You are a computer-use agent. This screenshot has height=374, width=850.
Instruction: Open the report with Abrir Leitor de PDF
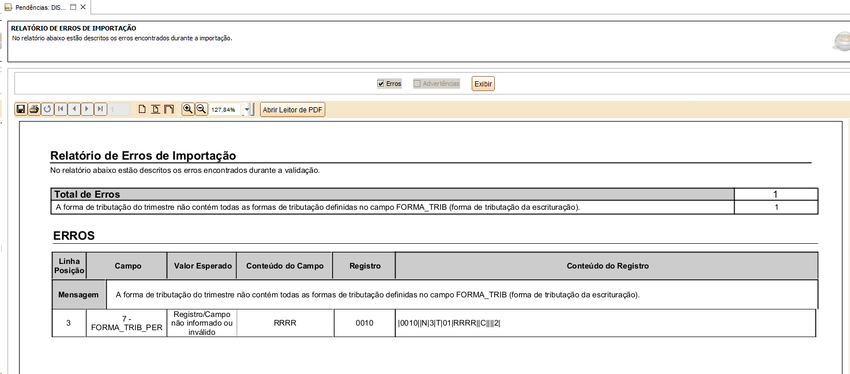[292, 109]
